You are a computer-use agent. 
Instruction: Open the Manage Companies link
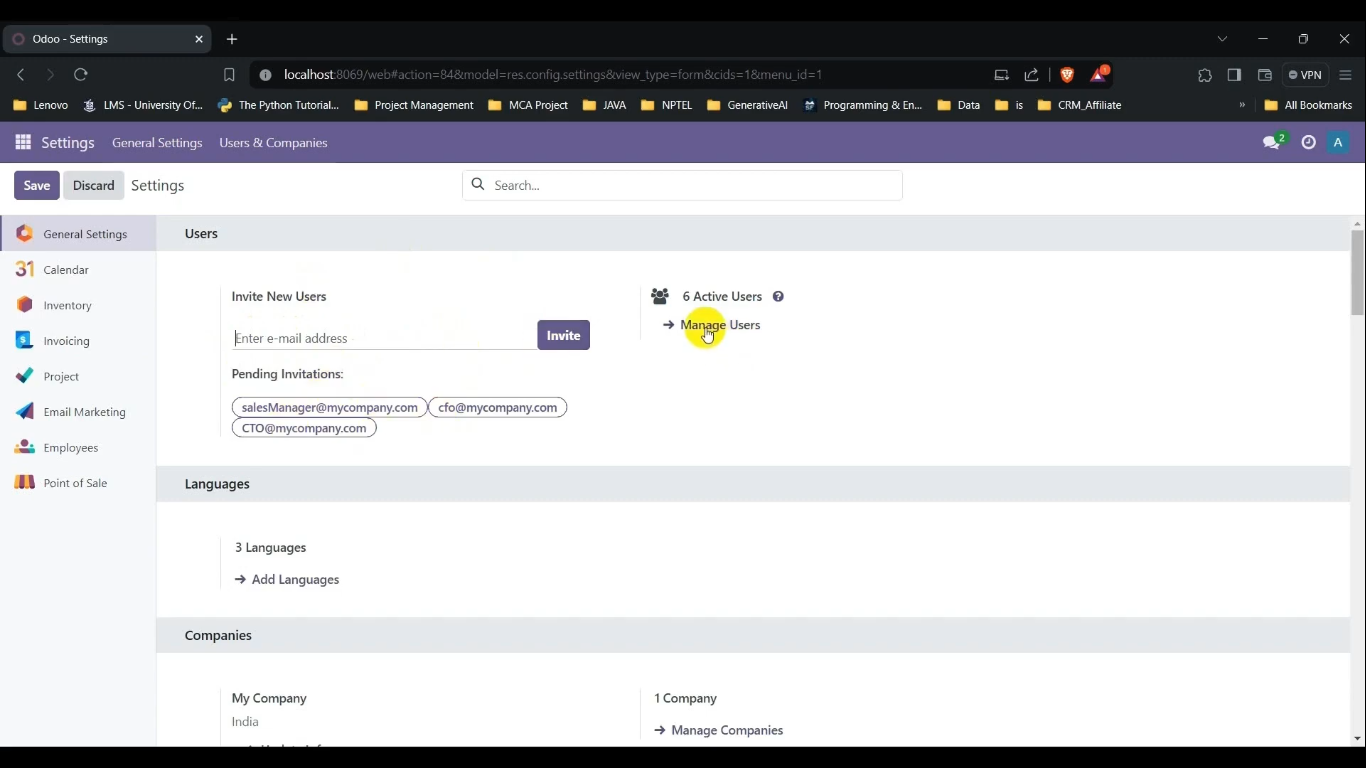[x=719, y=731]
